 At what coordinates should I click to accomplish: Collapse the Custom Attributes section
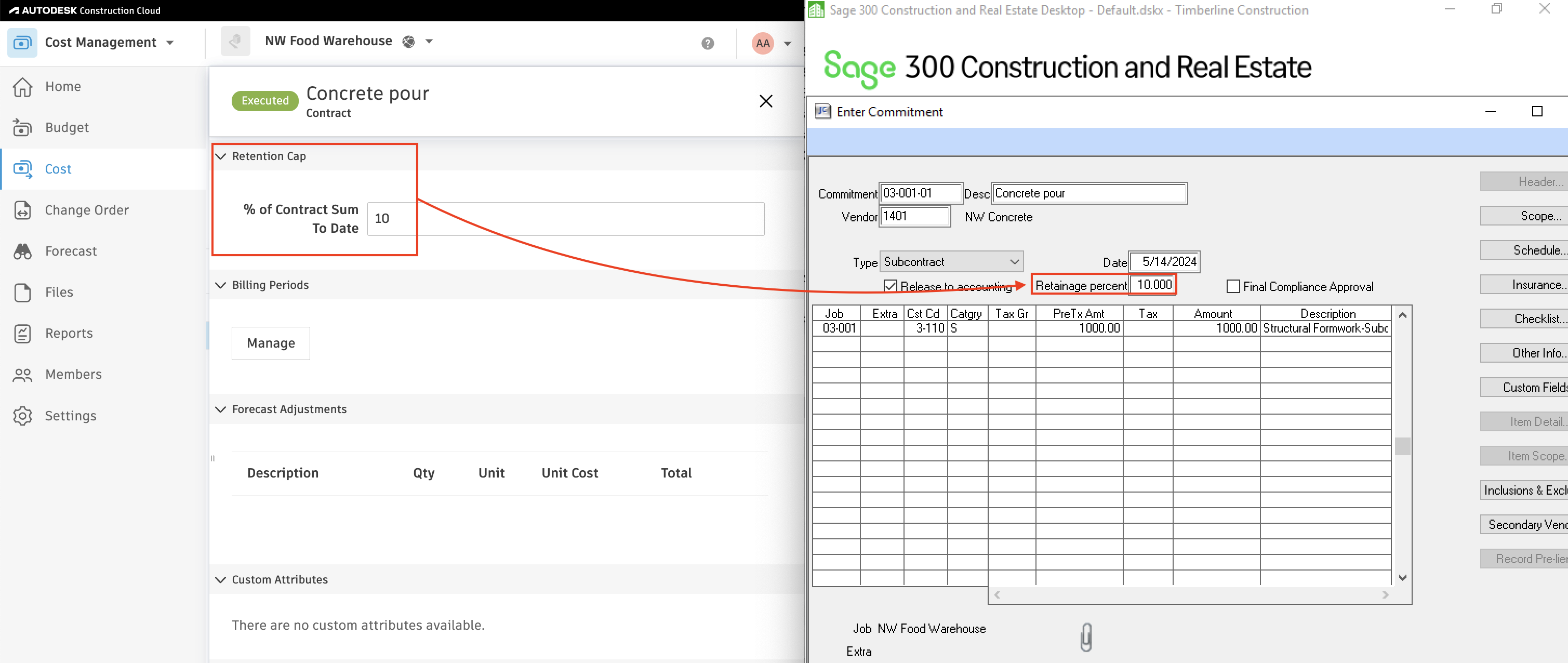(220, 580)
